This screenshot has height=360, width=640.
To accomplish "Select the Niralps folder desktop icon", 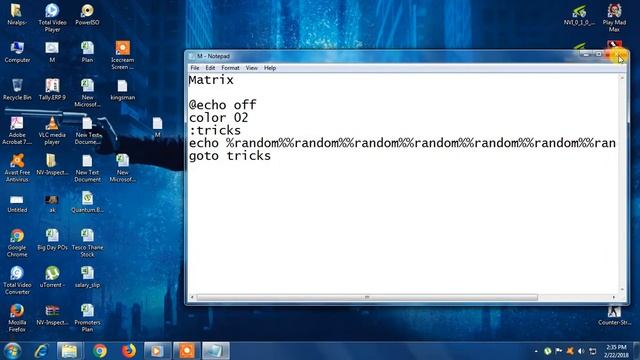I will point(17,14).
